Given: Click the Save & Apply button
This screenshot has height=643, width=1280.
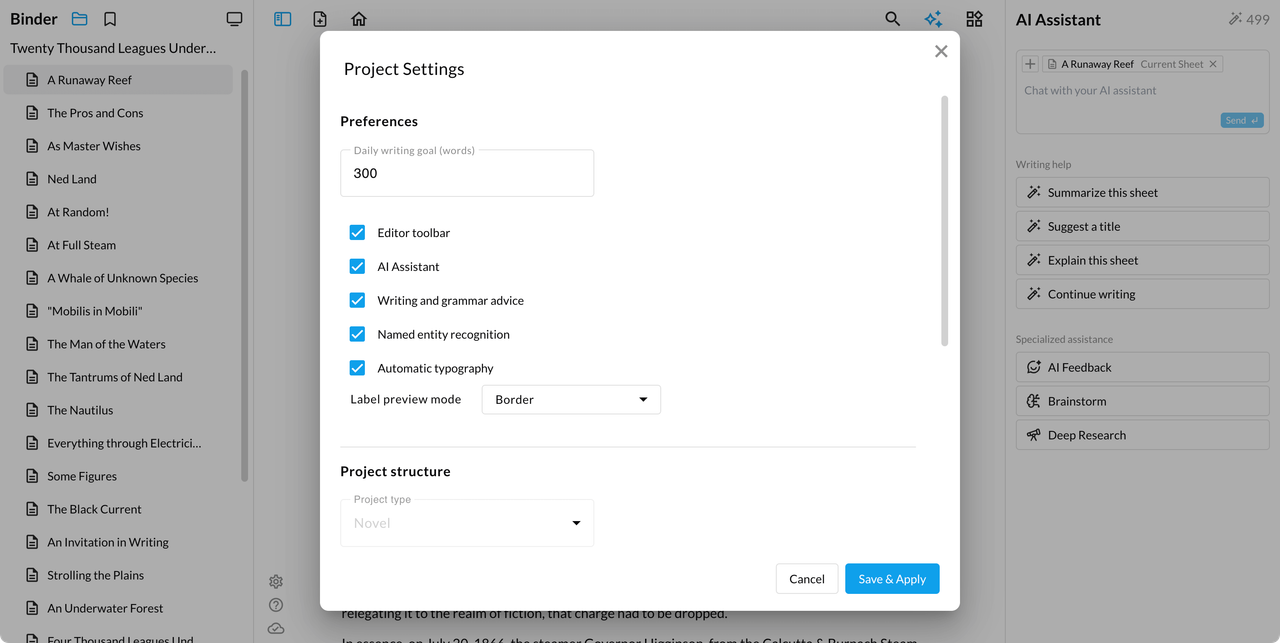Looking at the screenshot, I should (x=892, y=579).
